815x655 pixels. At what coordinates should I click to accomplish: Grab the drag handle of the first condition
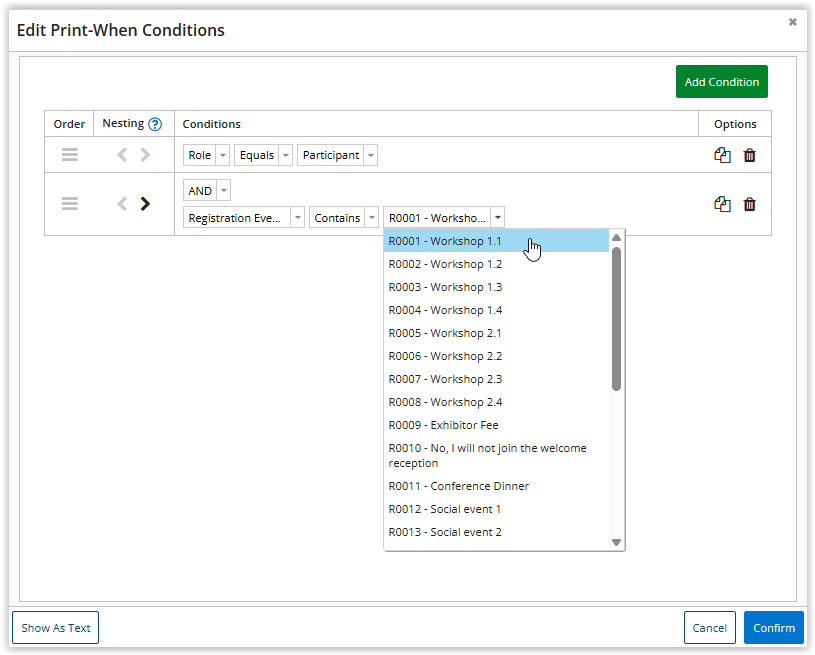click(69, 155)
